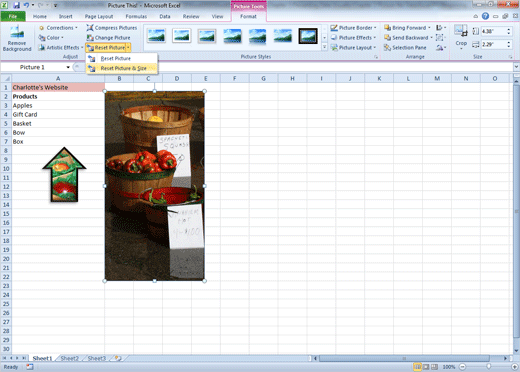Image resolution: width=520 pixels, height=372 pixels.
Task: Switch to Normal view in status bar
Action: tap(417, 367)
